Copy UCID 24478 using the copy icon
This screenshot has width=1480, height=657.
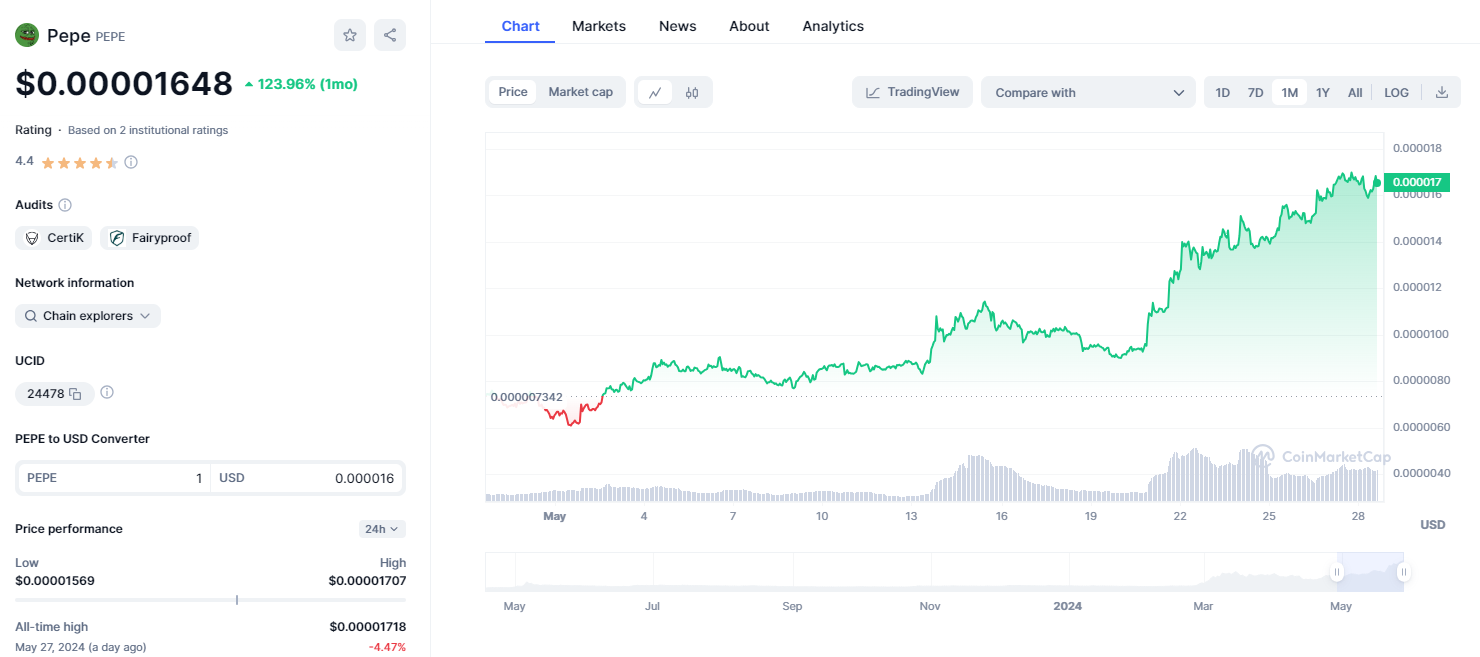click(x=75, y=394)
